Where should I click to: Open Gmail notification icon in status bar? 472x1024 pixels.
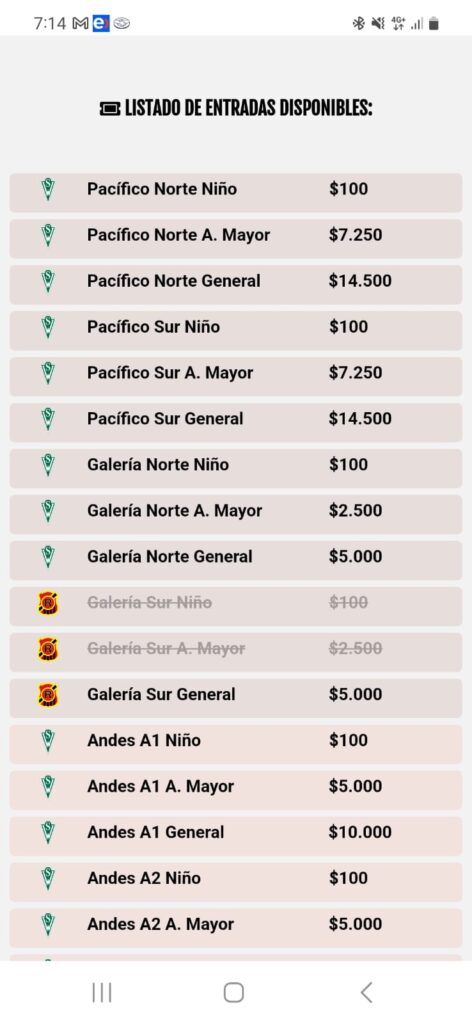(x=80, y=24)
